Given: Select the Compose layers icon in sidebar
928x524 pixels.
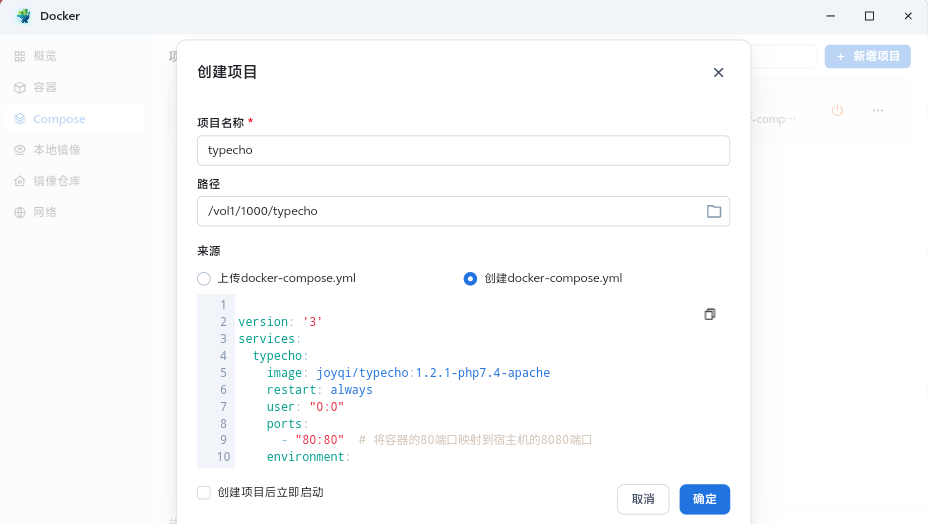Looking at the screenshot, I should coord(20,119).
